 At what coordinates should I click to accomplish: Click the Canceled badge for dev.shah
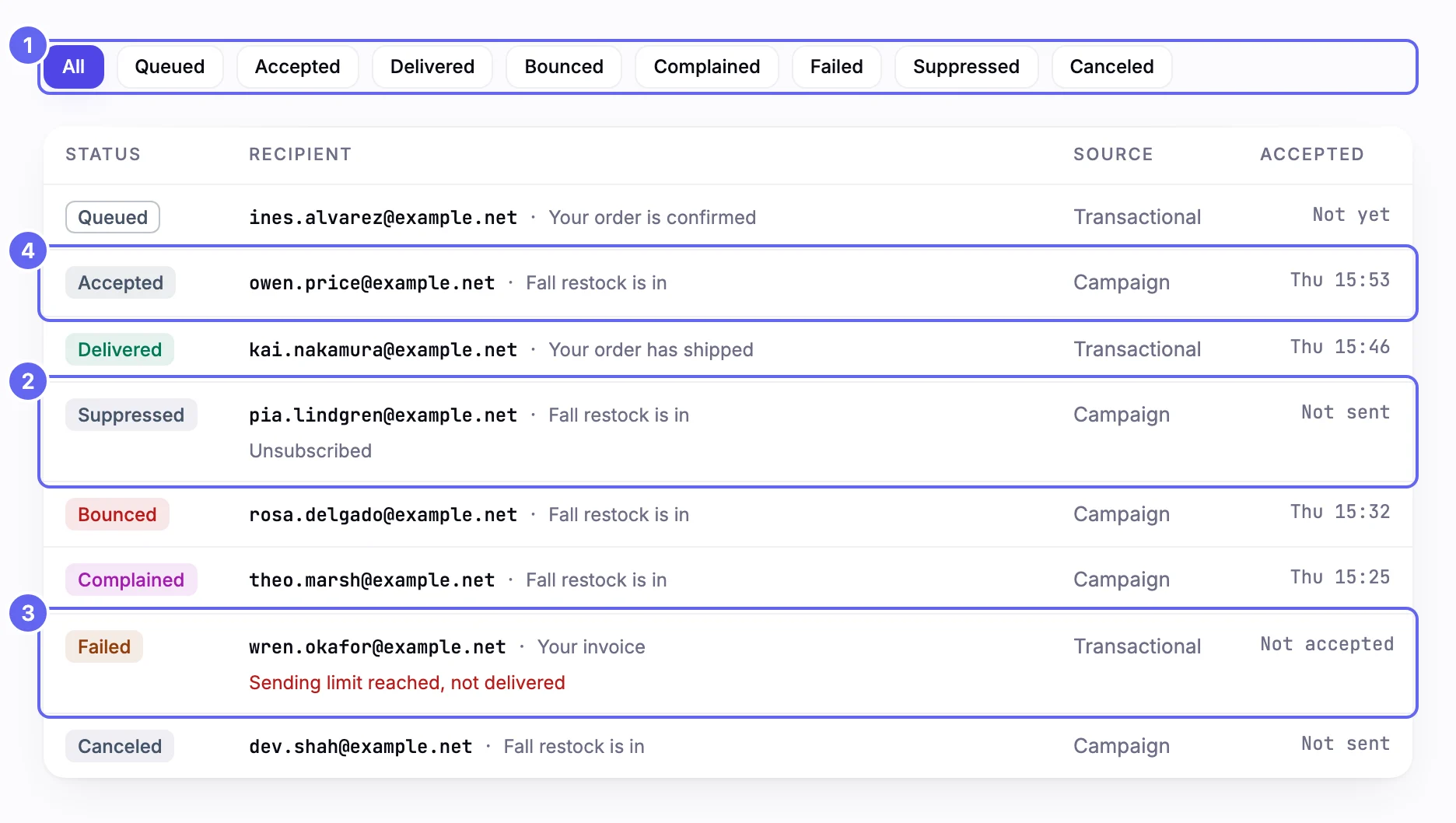[120, 746]
